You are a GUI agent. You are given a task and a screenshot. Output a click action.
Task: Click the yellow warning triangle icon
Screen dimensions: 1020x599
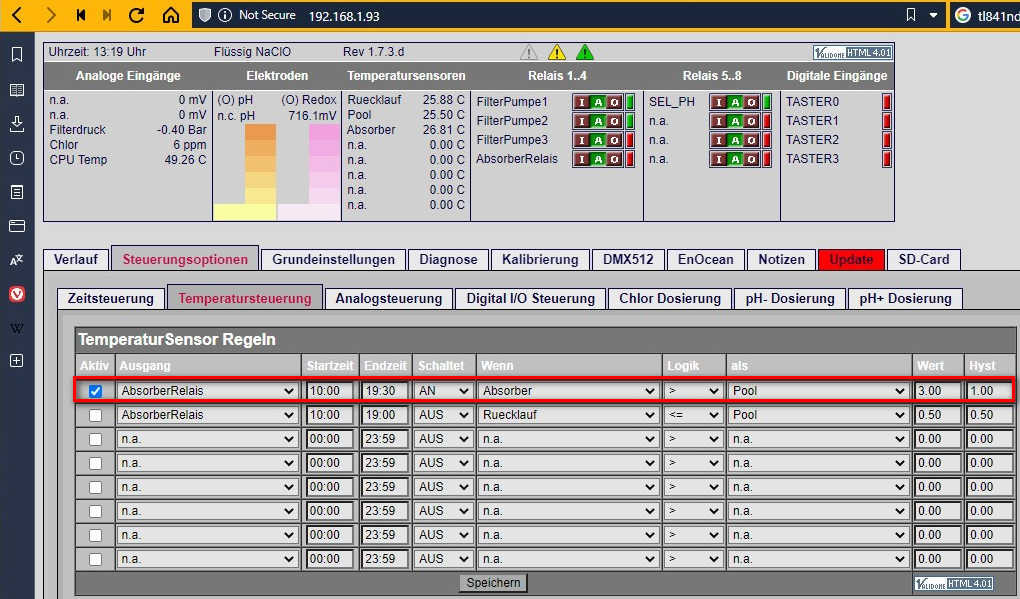coord(557,52)
